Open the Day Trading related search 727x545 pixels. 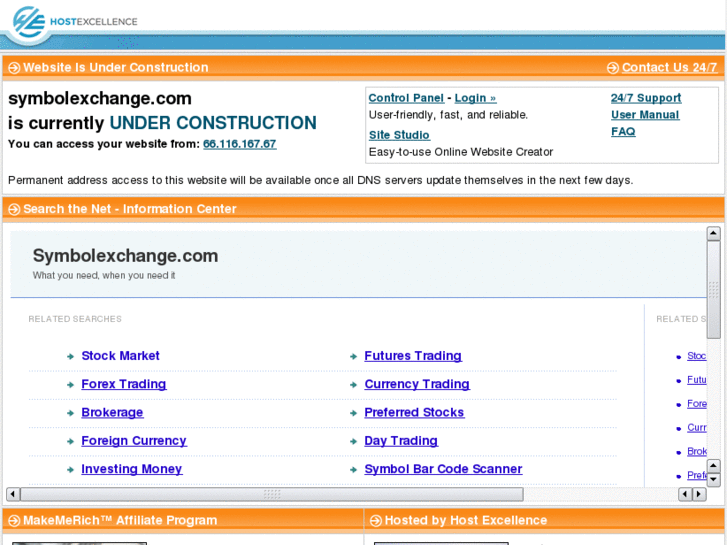click(x=401, y=441)
